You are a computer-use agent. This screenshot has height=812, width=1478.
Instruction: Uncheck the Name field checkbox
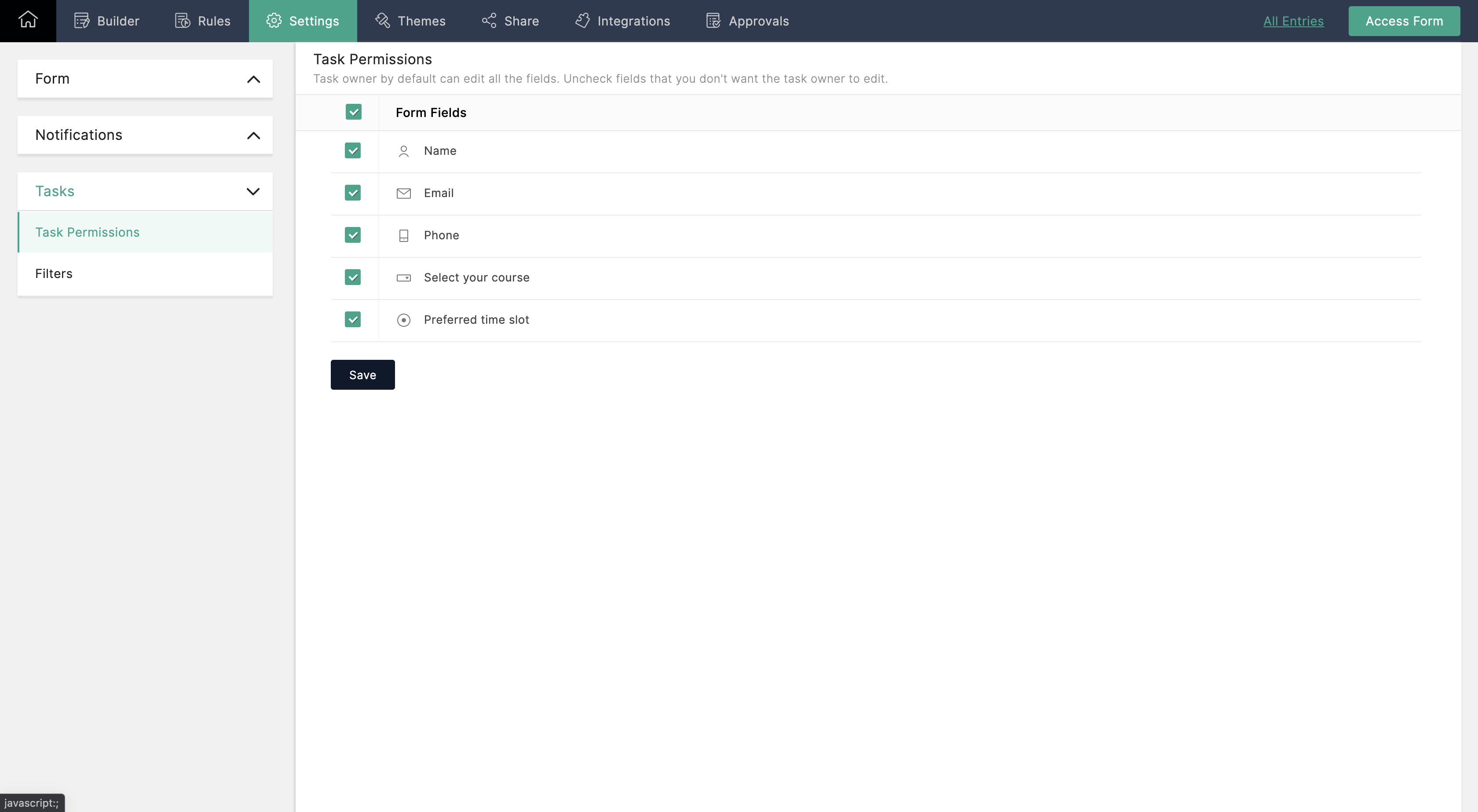click(352, 151)
